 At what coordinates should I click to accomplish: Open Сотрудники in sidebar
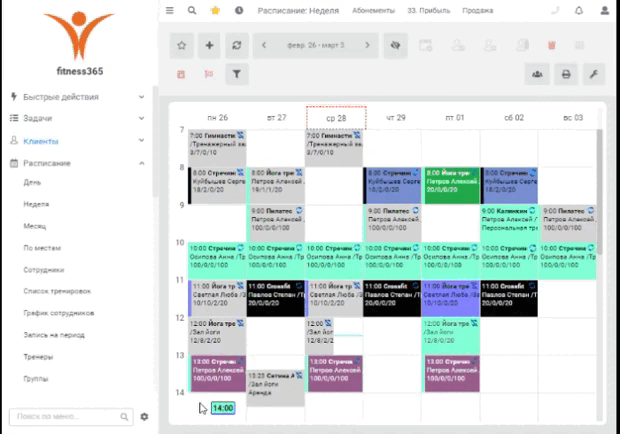tap(43, 270)
